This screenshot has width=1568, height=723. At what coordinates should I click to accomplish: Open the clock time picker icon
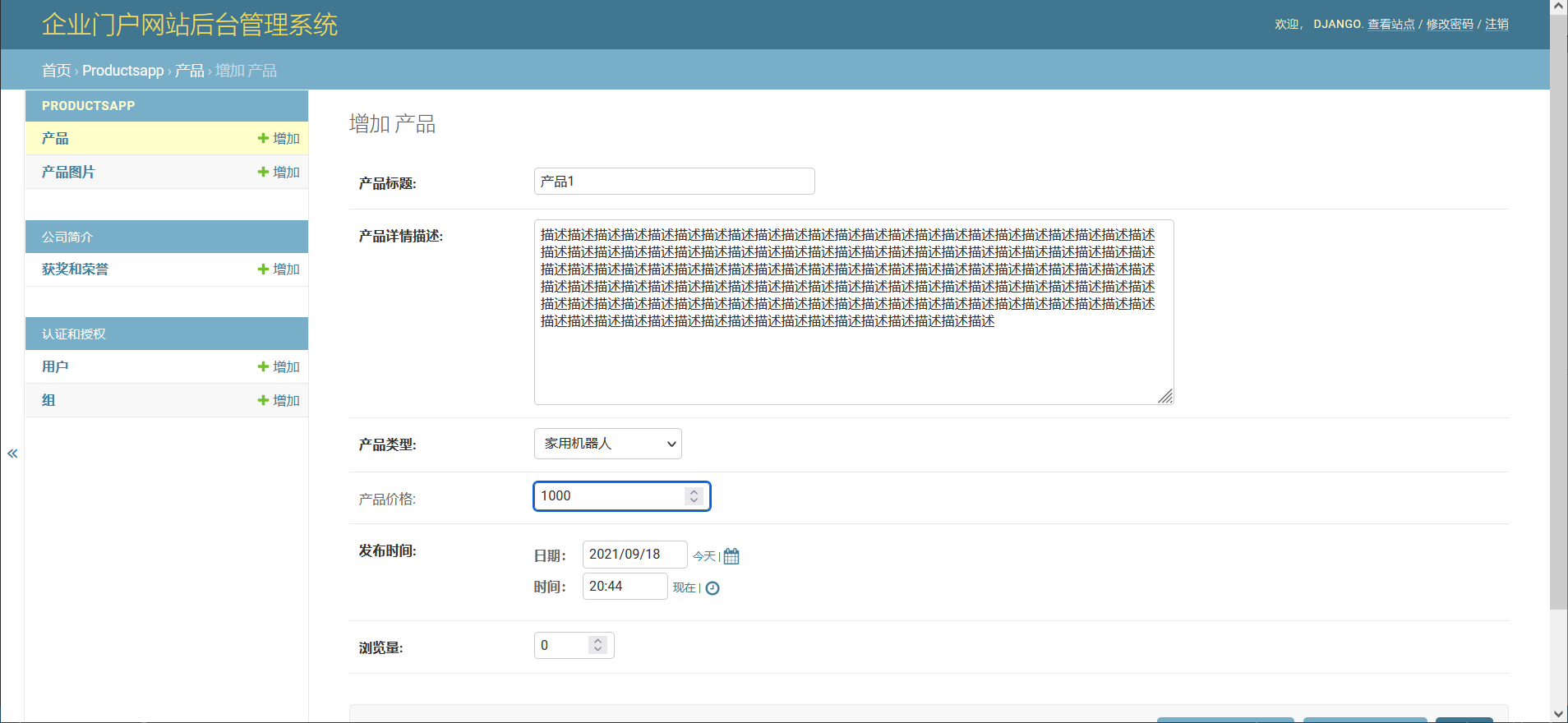713,588
